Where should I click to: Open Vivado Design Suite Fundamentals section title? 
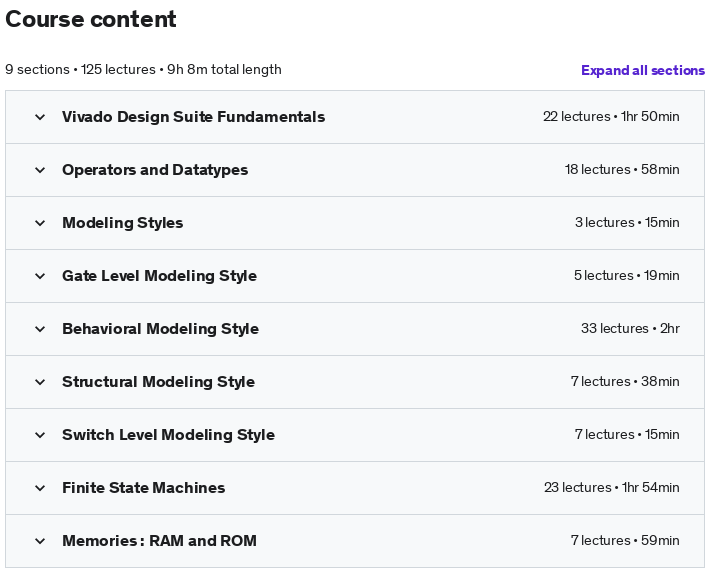pos(193,117)
